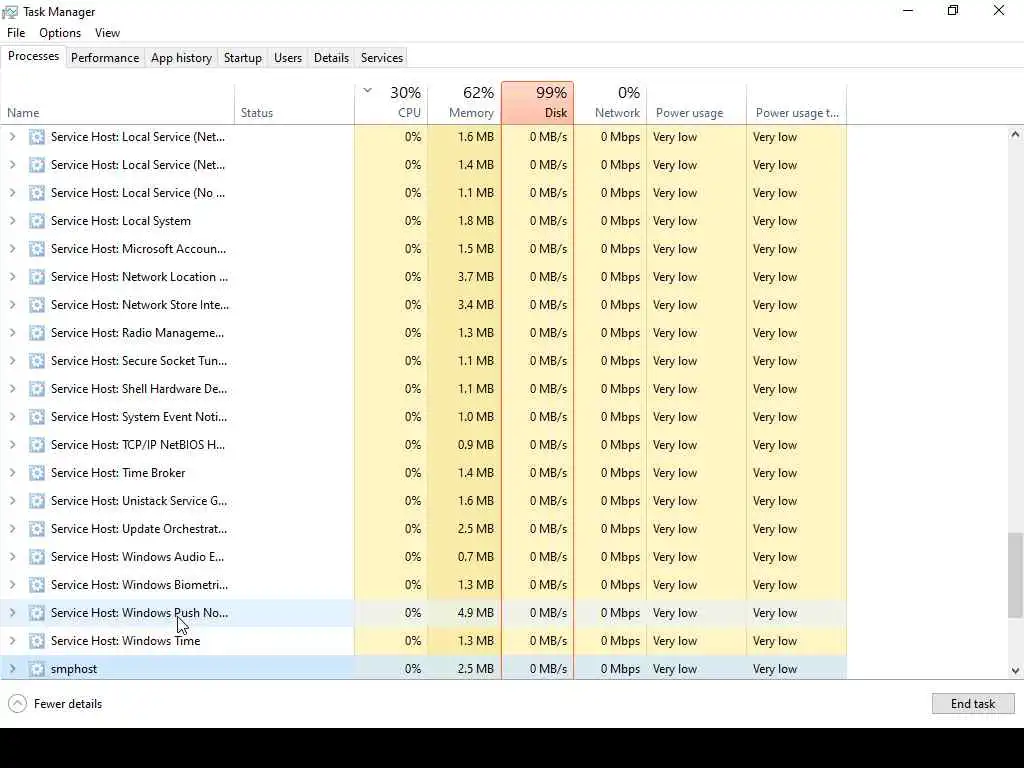
Task: Expand Service Host: Windows Push Notifications group
Action: (x=12, y=613)
